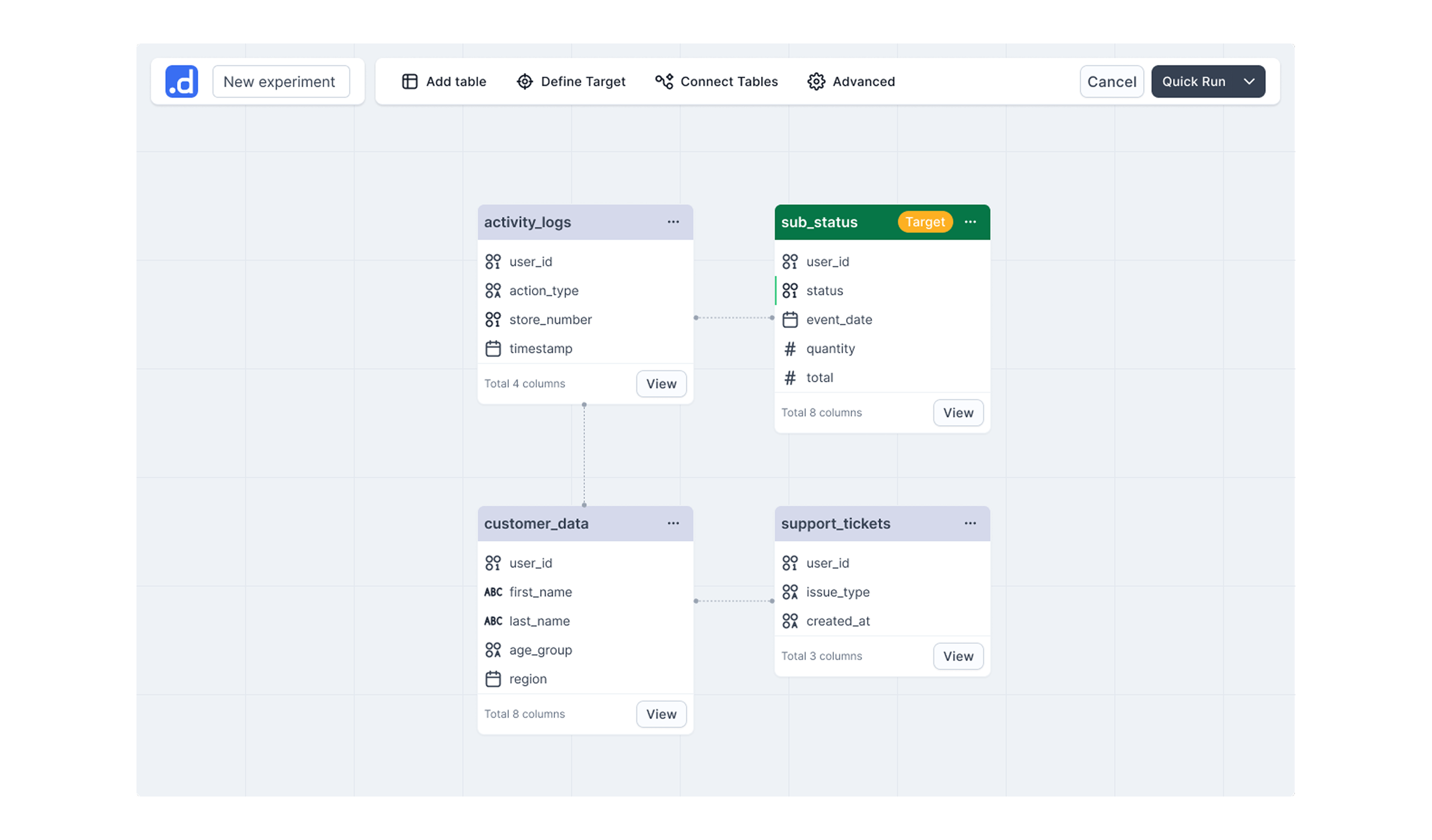Select the last_name column name
This screenshot has height=840, width=1432.
539,621
